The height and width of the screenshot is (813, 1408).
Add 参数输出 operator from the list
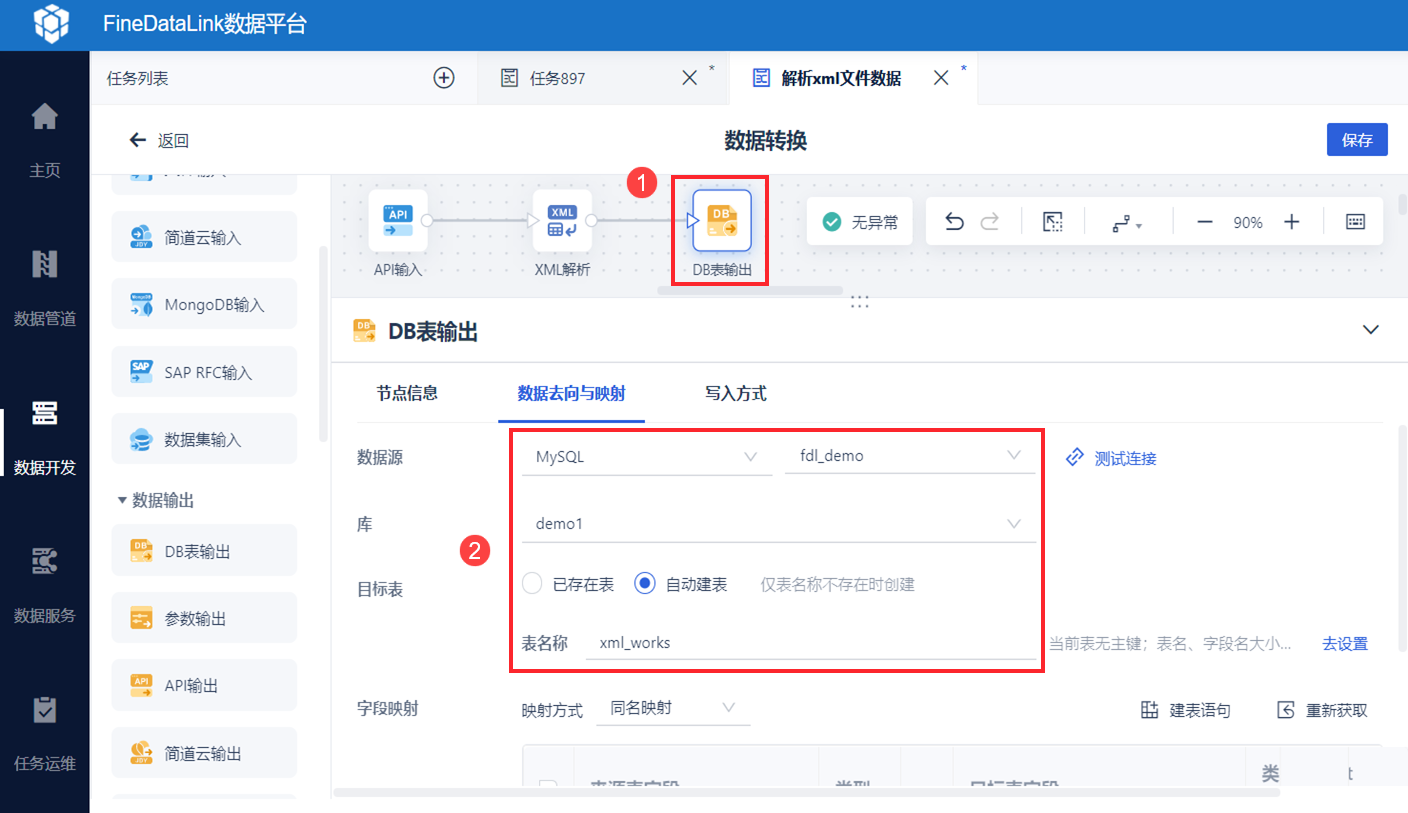click(x=204, y=618)
